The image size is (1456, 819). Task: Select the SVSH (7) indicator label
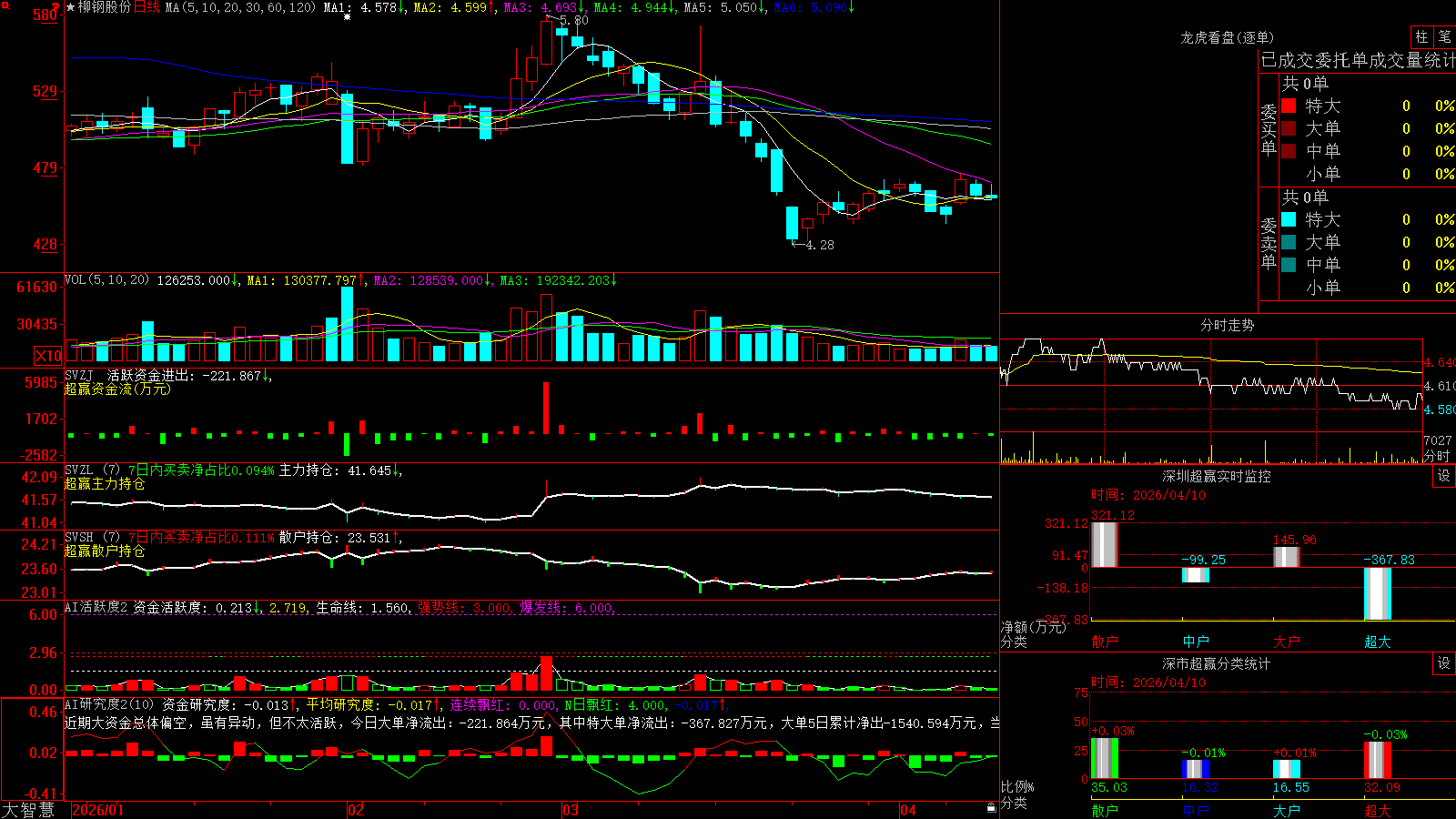[x=93, y=537]
